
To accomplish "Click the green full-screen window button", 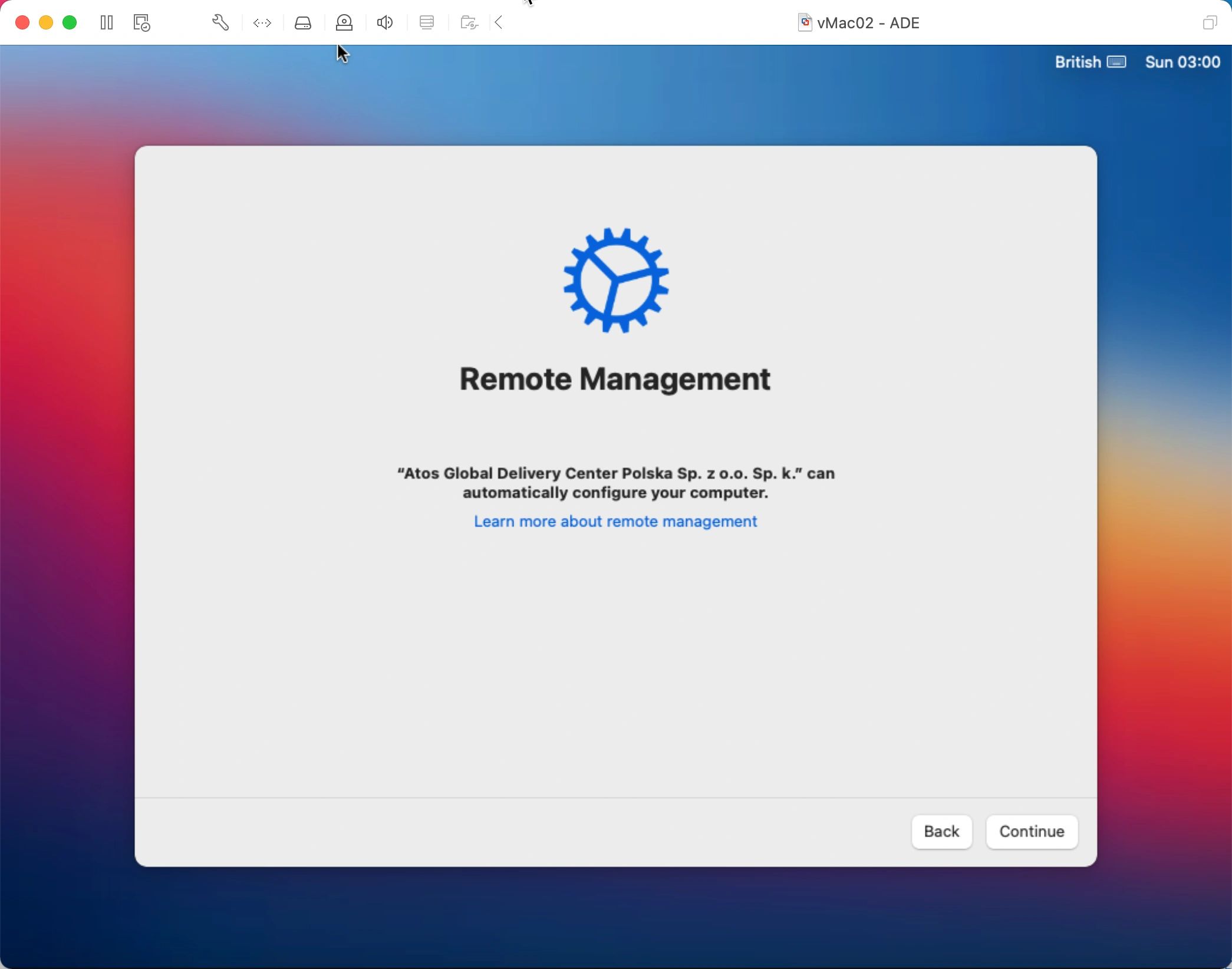I will (x=70, y=23).
